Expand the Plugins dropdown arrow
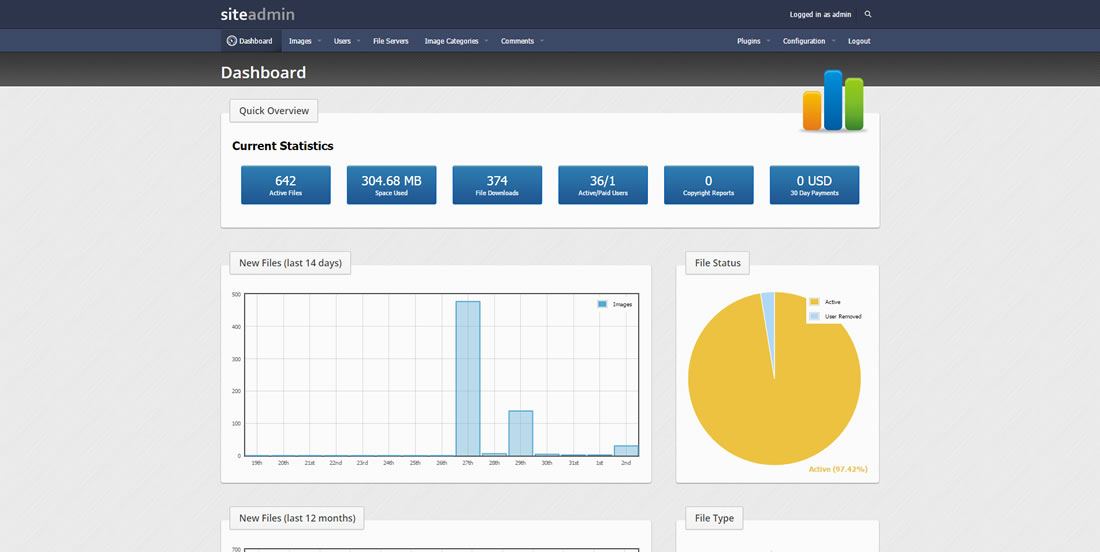The image size is (1100, 552). (768, 41)
